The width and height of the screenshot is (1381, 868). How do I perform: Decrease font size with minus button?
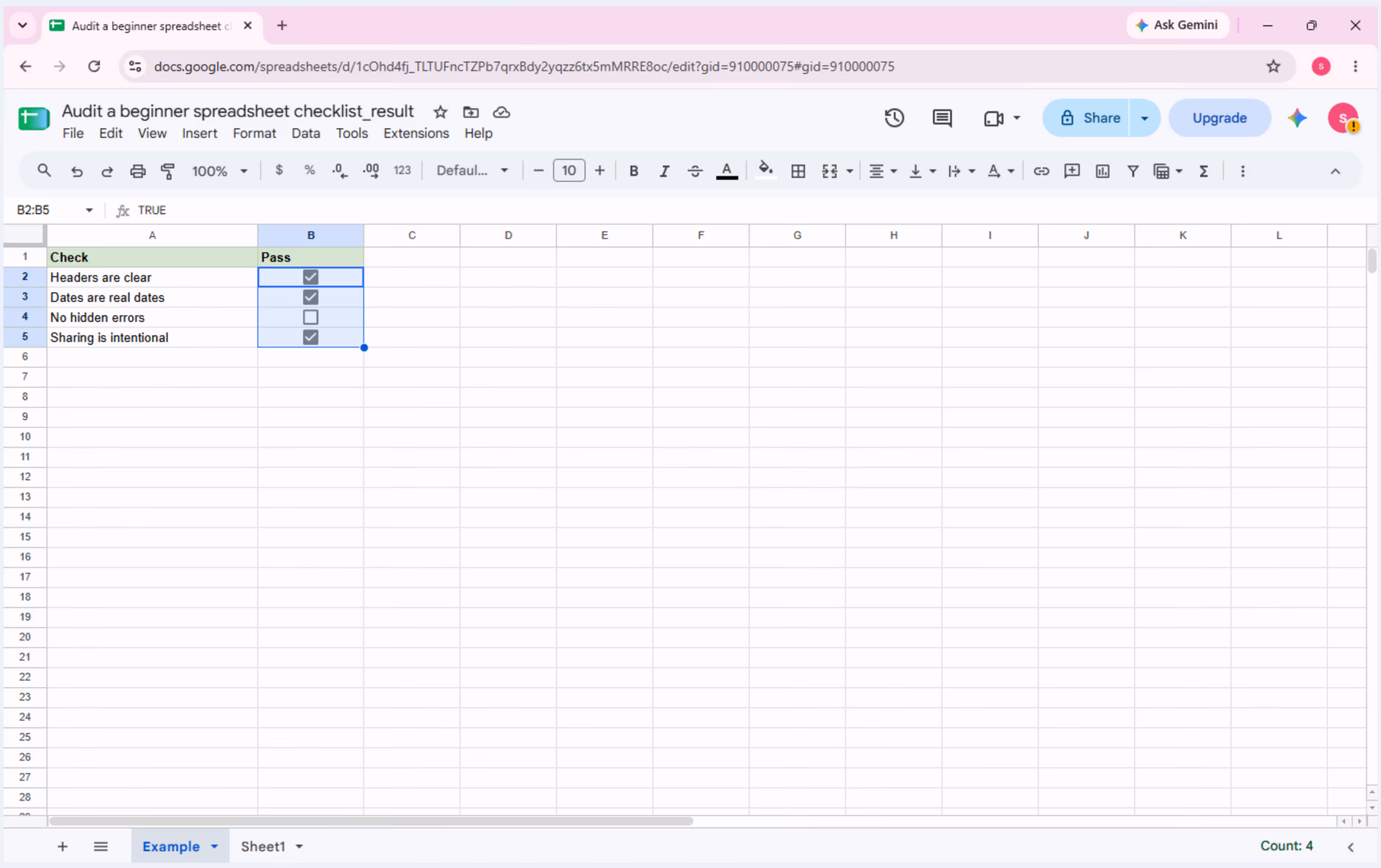[539, 170]
